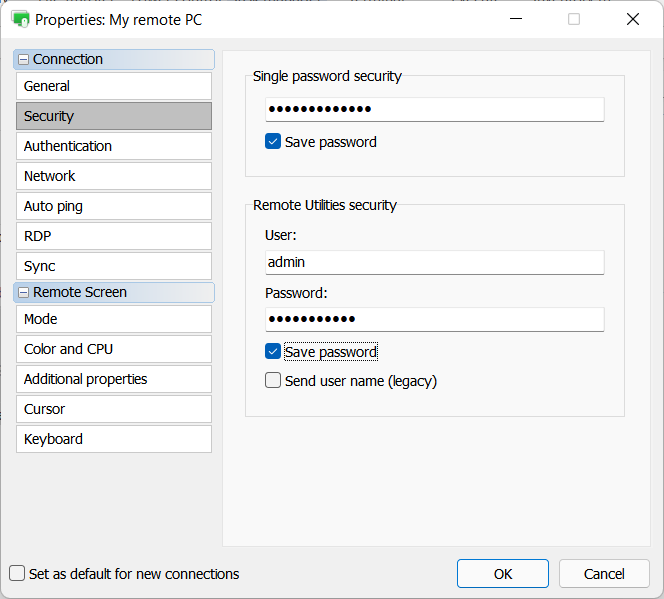Toggle Save password under Remote Utilities security

click(273, 352)
